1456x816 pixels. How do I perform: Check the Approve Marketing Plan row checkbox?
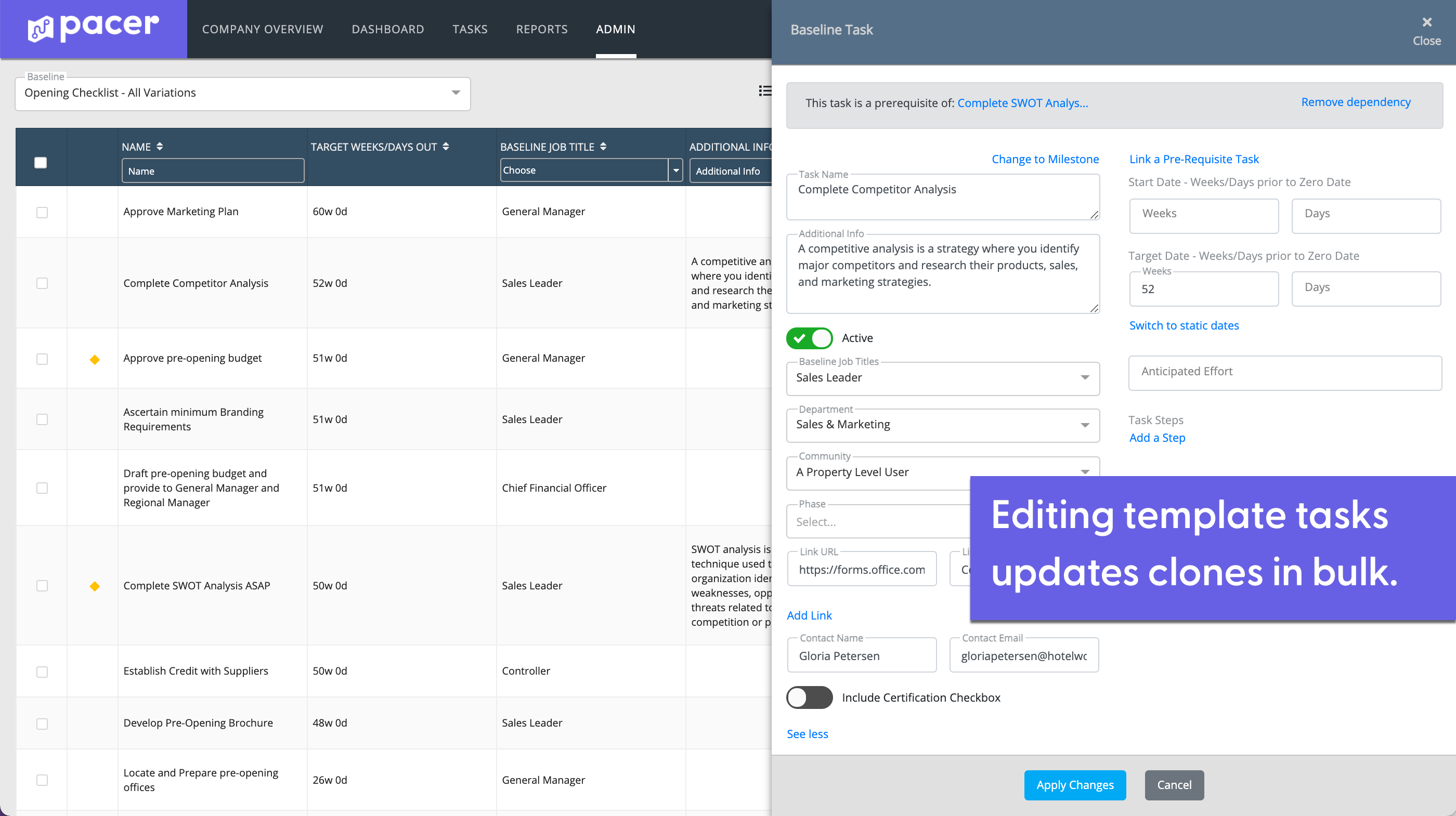[42, 213]
